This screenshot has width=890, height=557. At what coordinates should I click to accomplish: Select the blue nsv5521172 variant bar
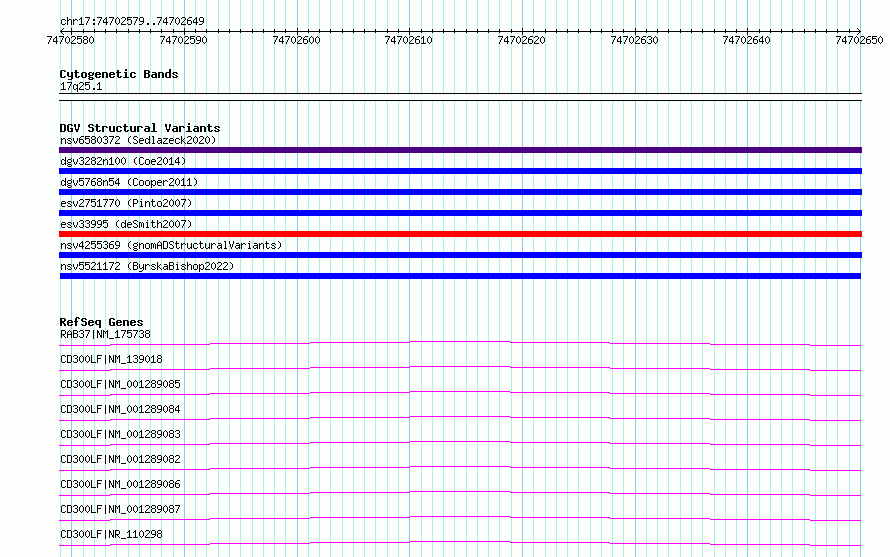pyautogui.click(x=460, y=276)
